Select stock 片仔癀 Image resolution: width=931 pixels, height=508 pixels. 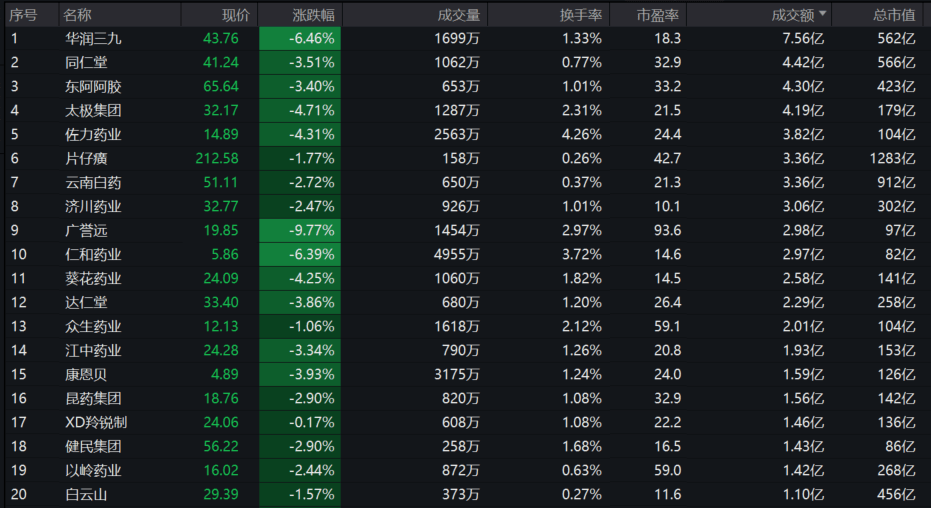pos(86,158)
